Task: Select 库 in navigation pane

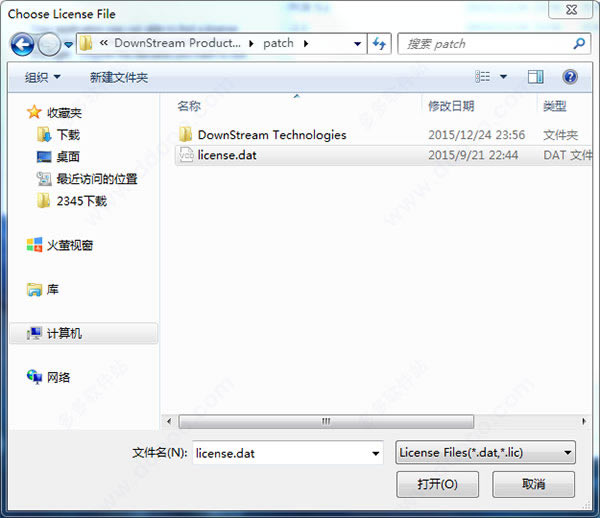Action: coord(52,289)
